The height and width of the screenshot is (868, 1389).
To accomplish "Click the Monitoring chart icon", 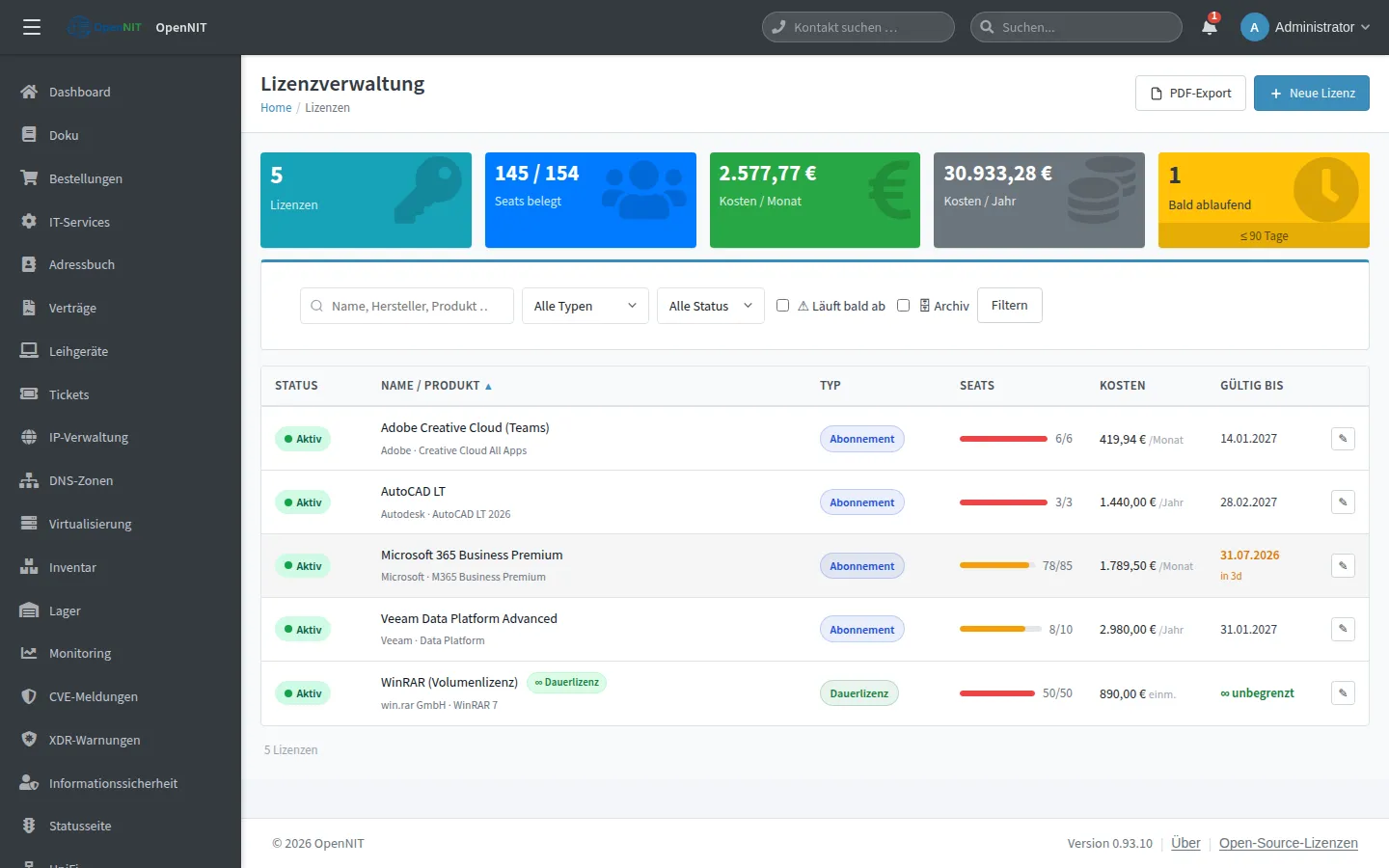I will coord(29,653).
